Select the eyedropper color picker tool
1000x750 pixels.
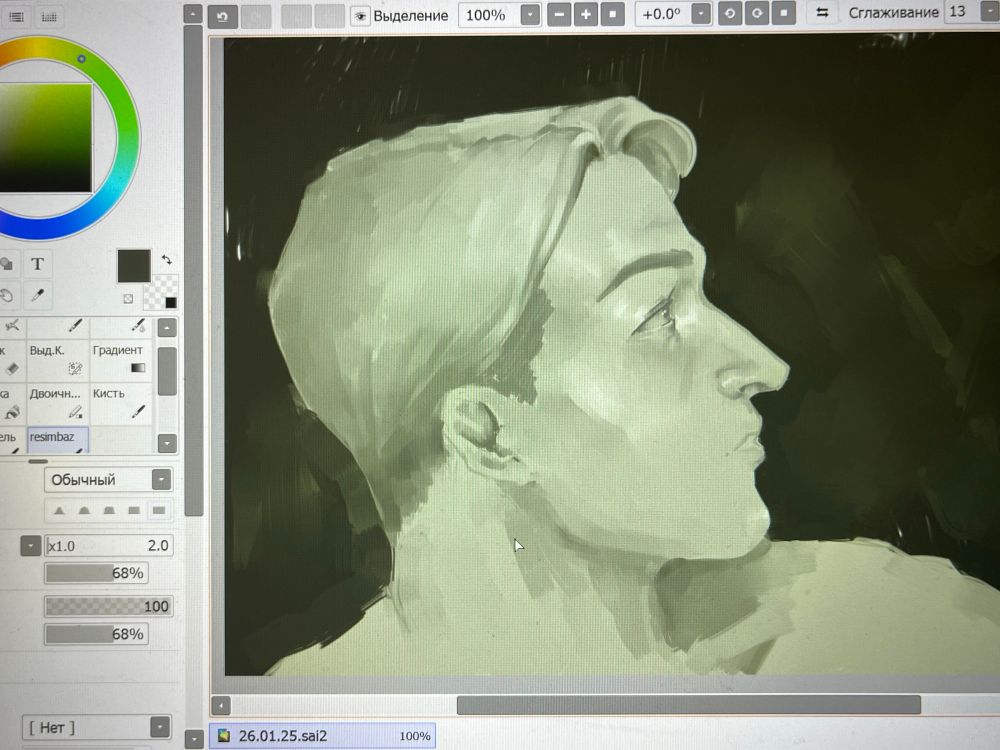tap(38, 295)
